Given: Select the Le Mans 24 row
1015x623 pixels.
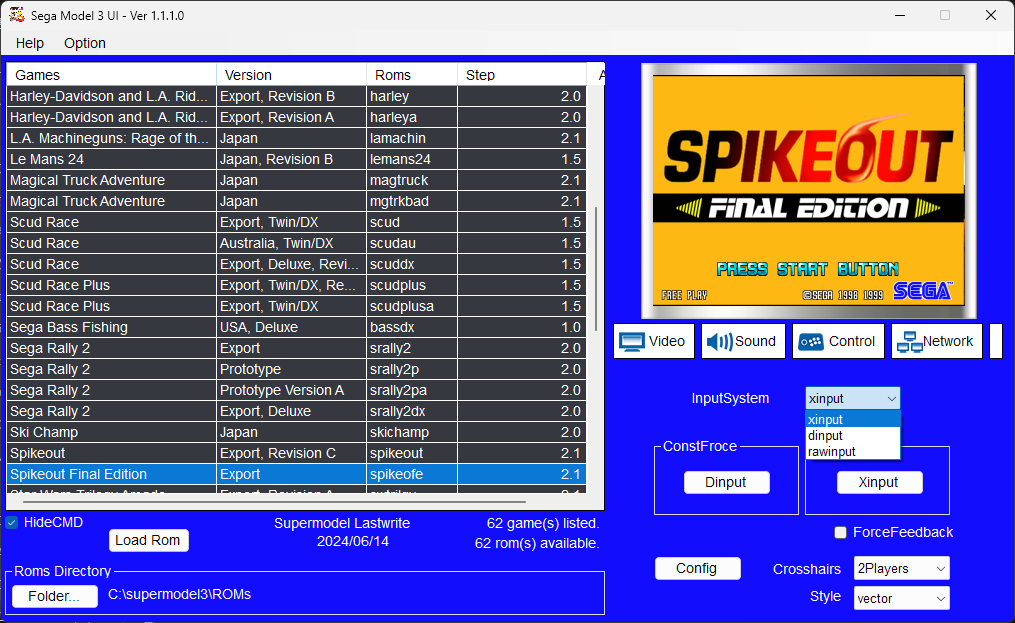Looking at the screenshot, I should tap(296, 159).
